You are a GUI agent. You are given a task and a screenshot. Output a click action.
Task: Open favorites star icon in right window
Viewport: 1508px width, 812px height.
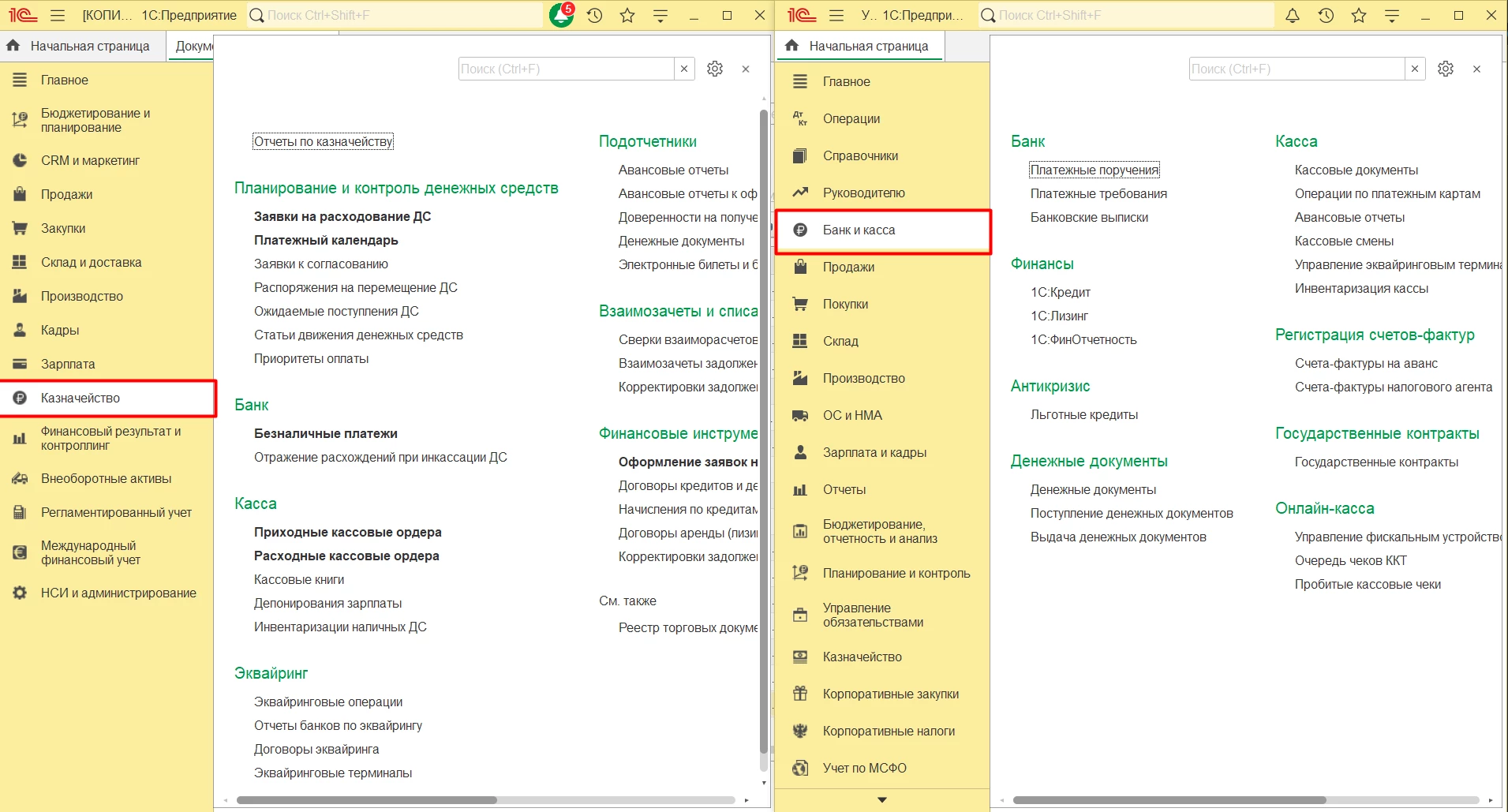pyautogui.click(x=1359, y=15)
